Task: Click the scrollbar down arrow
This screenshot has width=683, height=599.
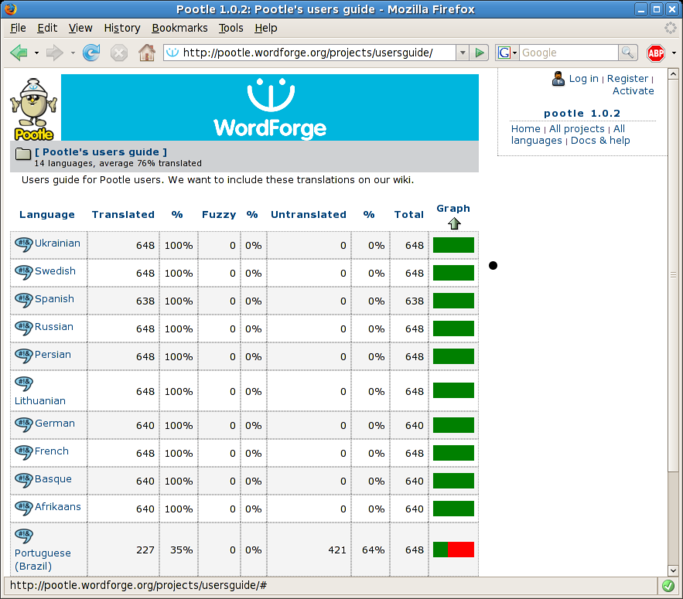Action: [673, 570]
